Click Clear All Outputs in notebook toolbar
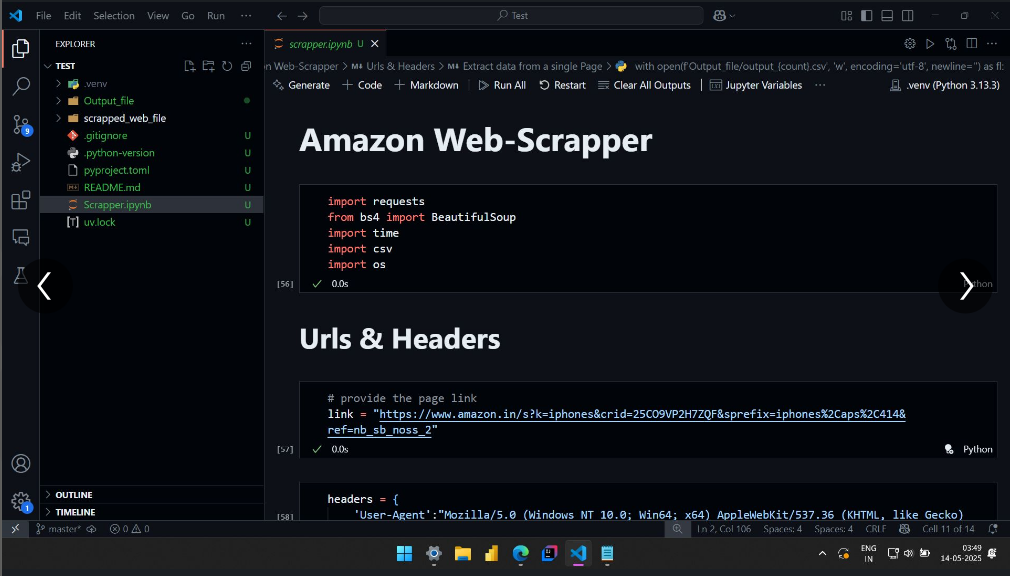 [644, 85]
